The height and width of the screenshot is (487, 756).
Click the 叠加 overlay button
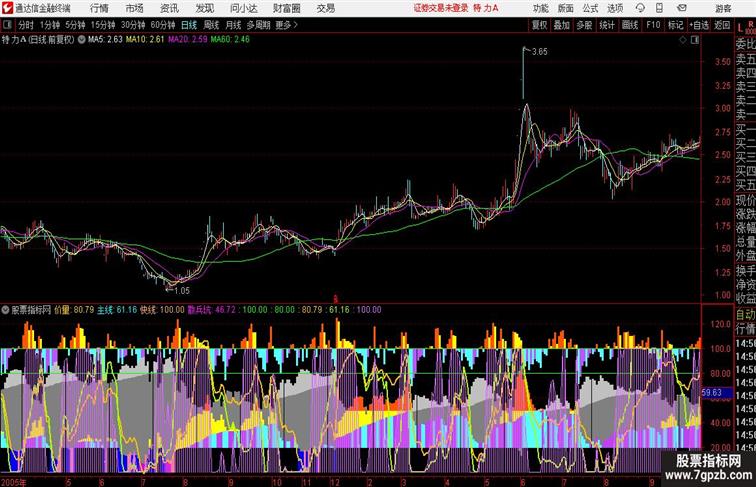pos(562,25)
